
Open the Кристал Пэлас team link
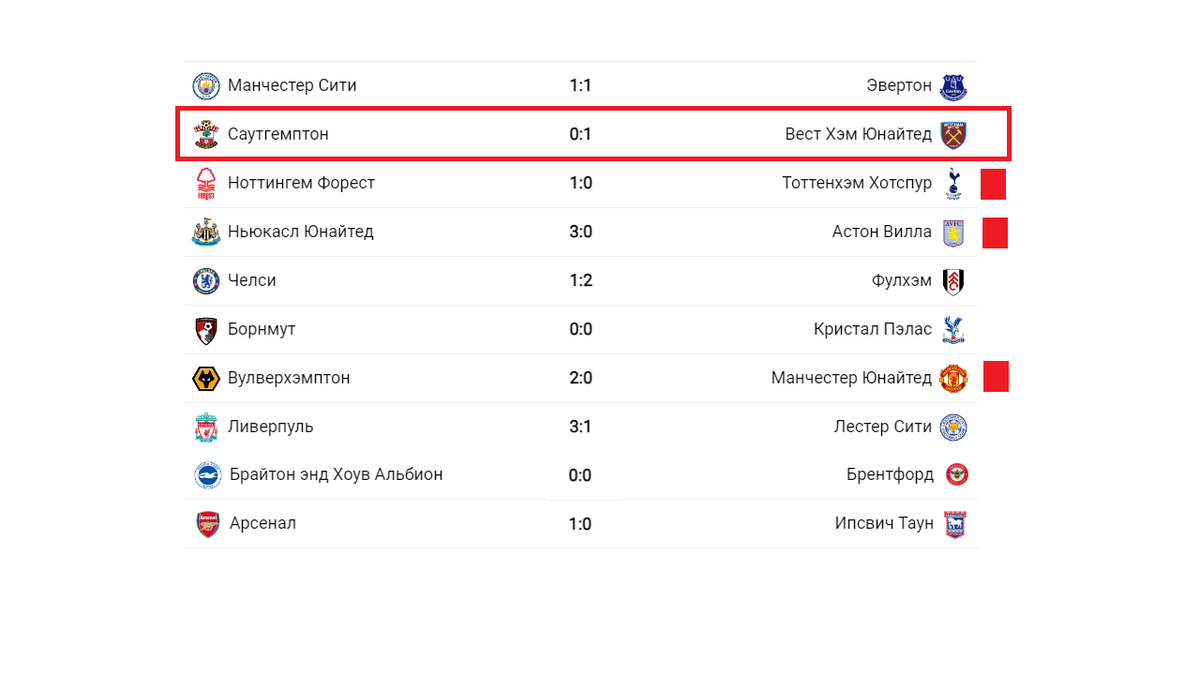click(873, 329)
